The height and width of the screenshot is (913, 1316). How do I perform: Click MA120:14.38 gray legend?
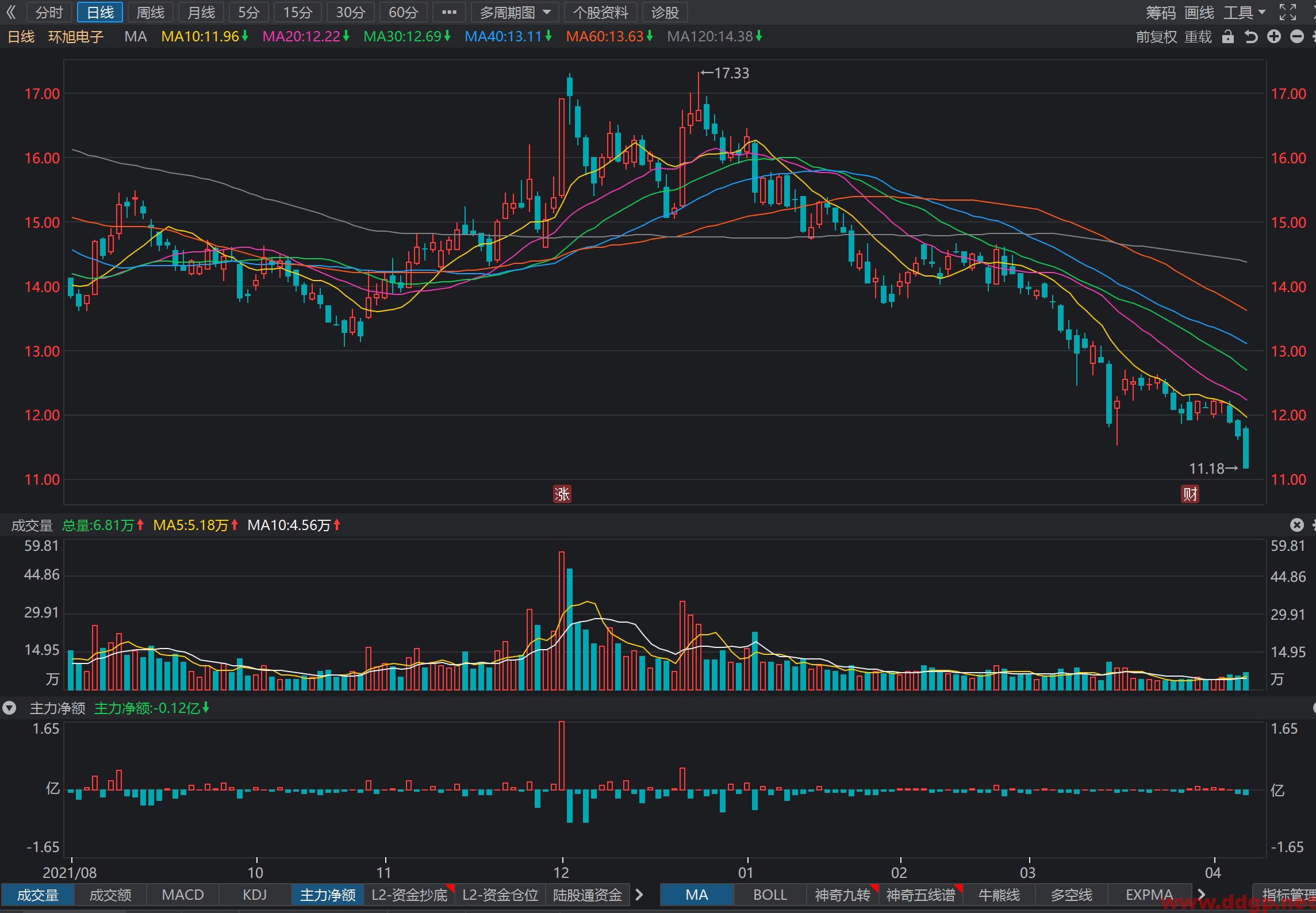pos(715,37)
